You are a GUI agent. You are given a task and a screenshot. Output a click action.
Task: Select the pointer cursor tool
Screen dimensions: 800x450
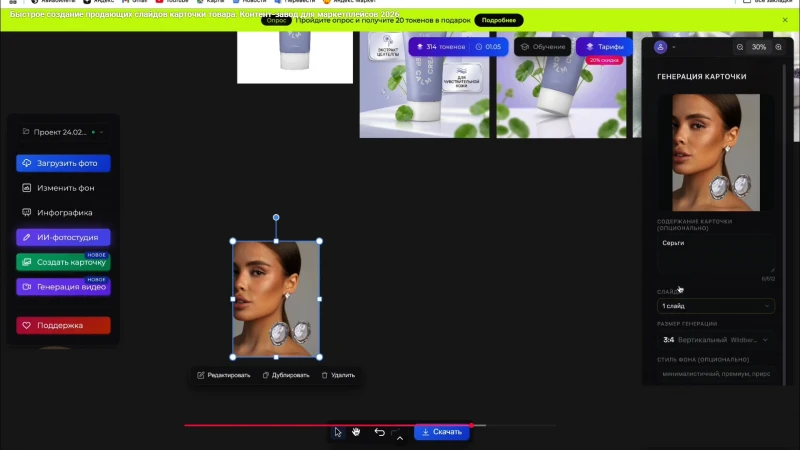tap(338, 432)
